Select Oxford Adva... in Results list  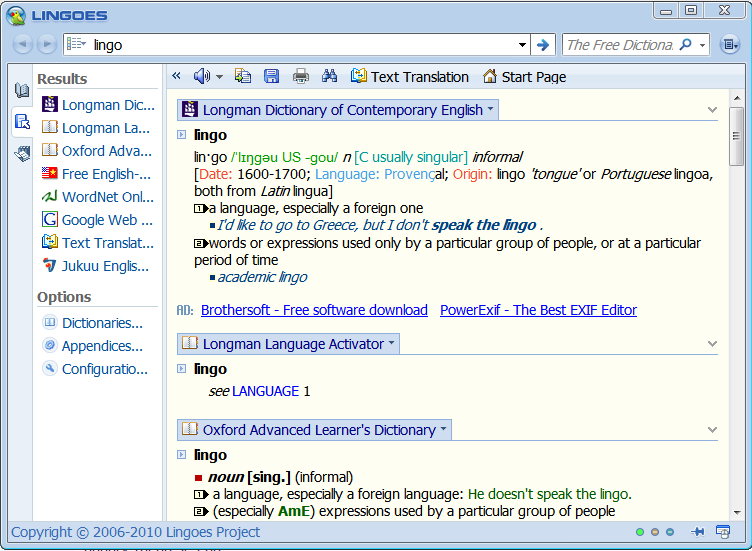[98, 151]
